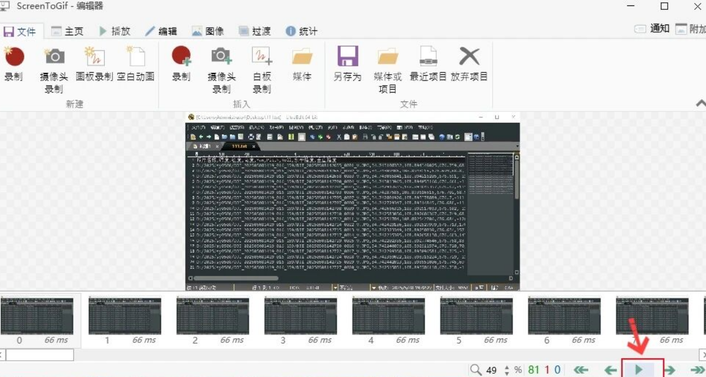Switch to the 文件 ribbon tab
706x377 pixels.
20,32
